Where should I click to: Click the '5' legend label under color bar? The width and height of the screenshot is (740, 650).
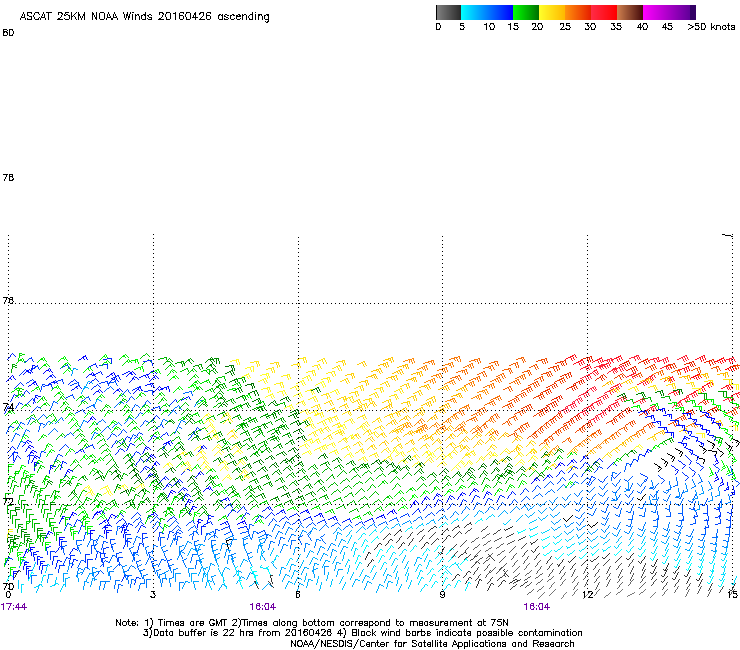click(x=462, y=27)
